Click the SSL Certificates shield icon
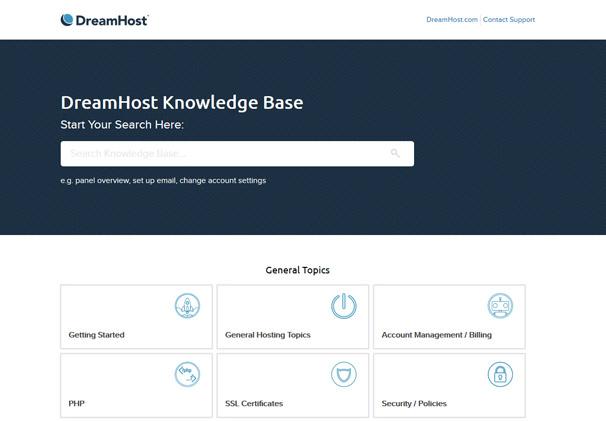606x421 pixels. coord(344,374)
